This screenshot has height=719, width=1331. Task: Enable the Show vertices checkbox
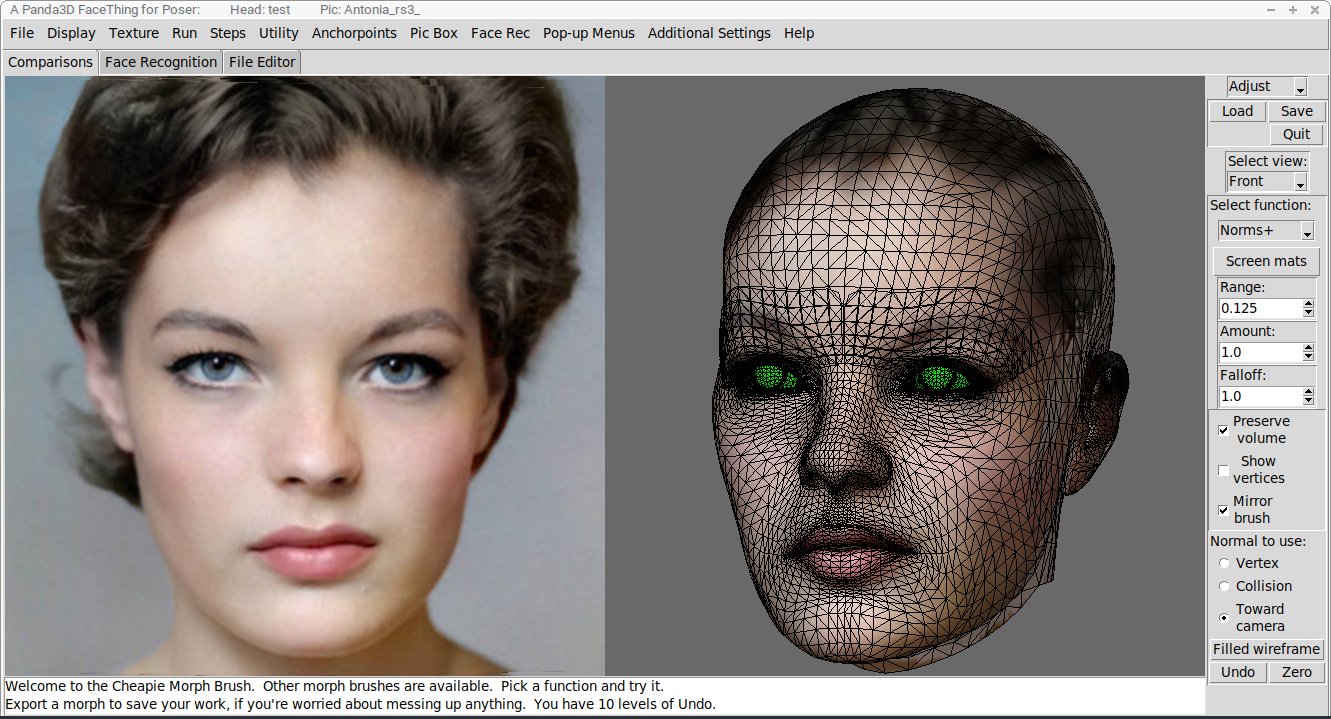[x=1224, y=470]
